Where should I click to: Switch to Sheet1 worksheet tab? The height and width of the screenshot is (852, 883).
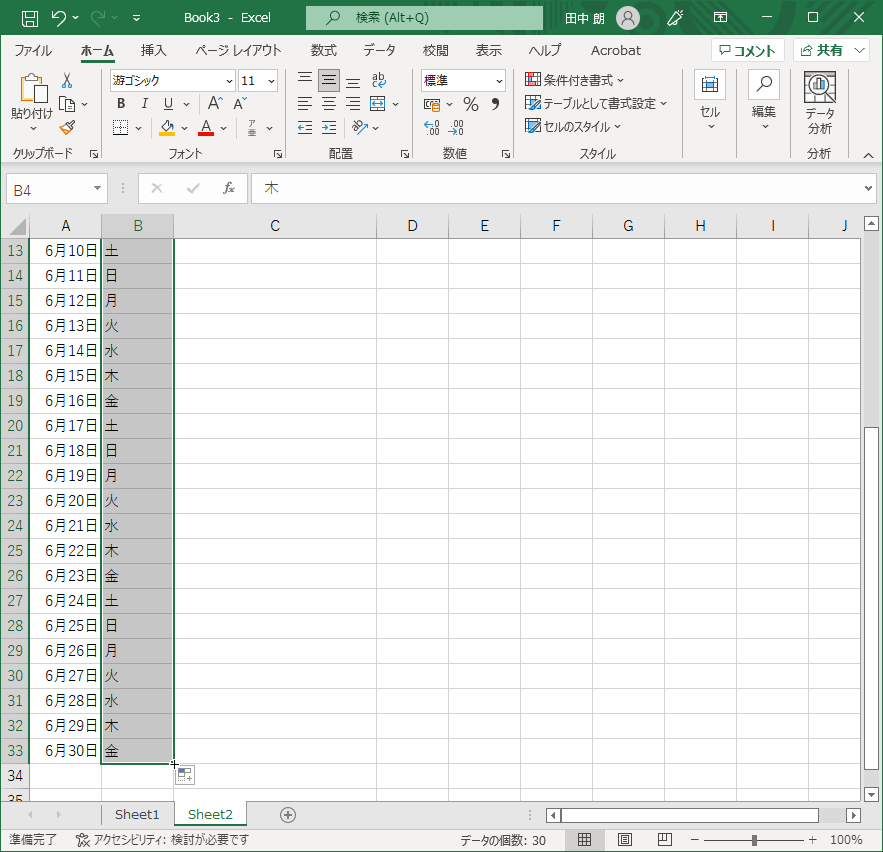click(137, 814)
